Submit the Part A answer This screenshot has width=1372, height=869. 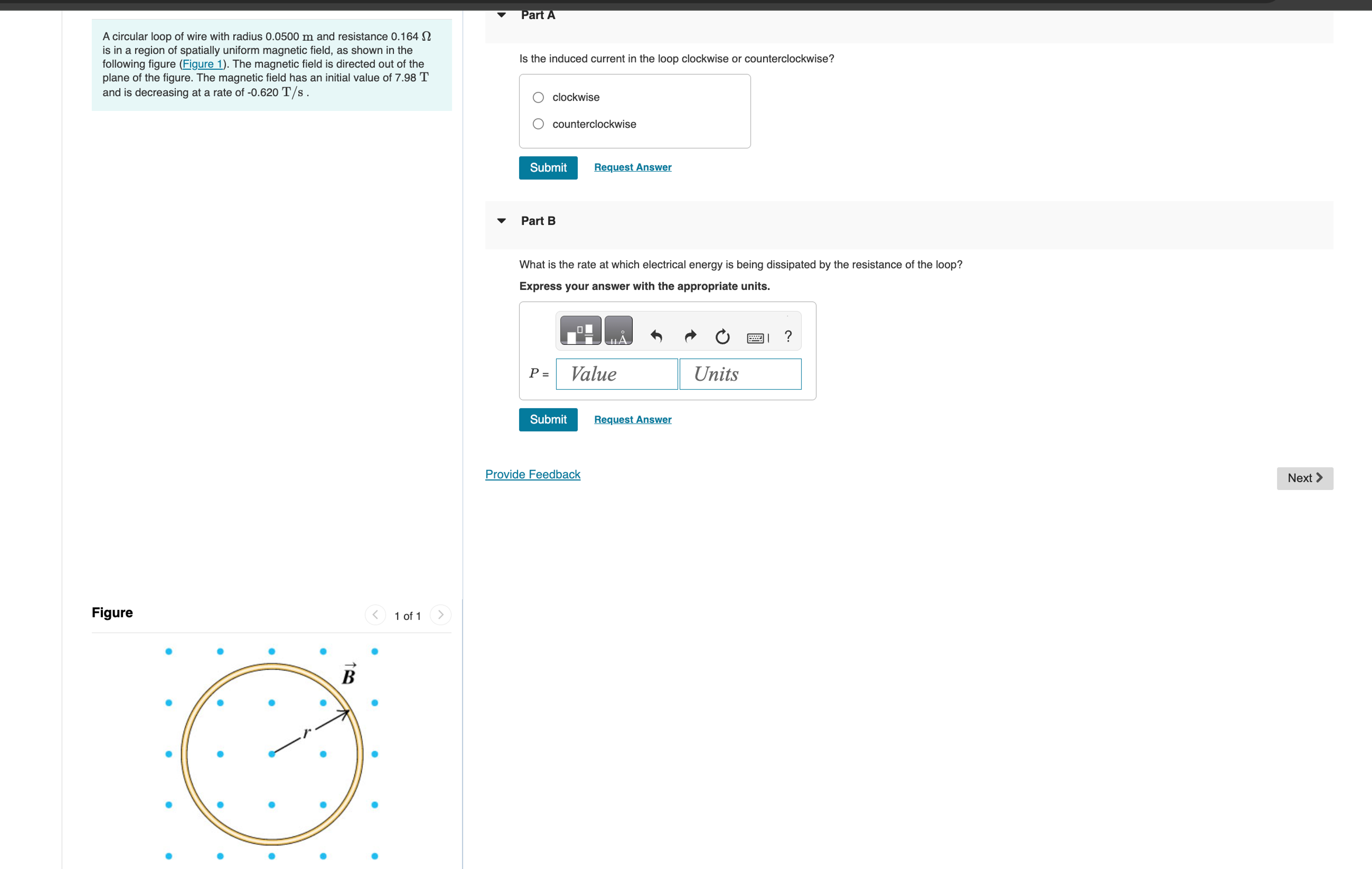(x=547, y=167)
